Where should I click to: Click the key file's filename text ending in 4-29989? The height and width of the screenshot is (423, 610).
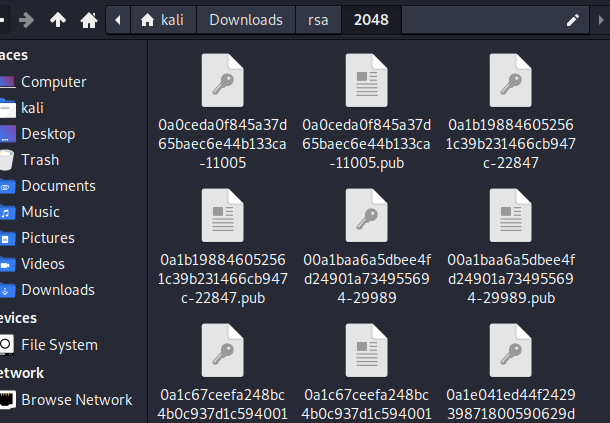[367, 279]
